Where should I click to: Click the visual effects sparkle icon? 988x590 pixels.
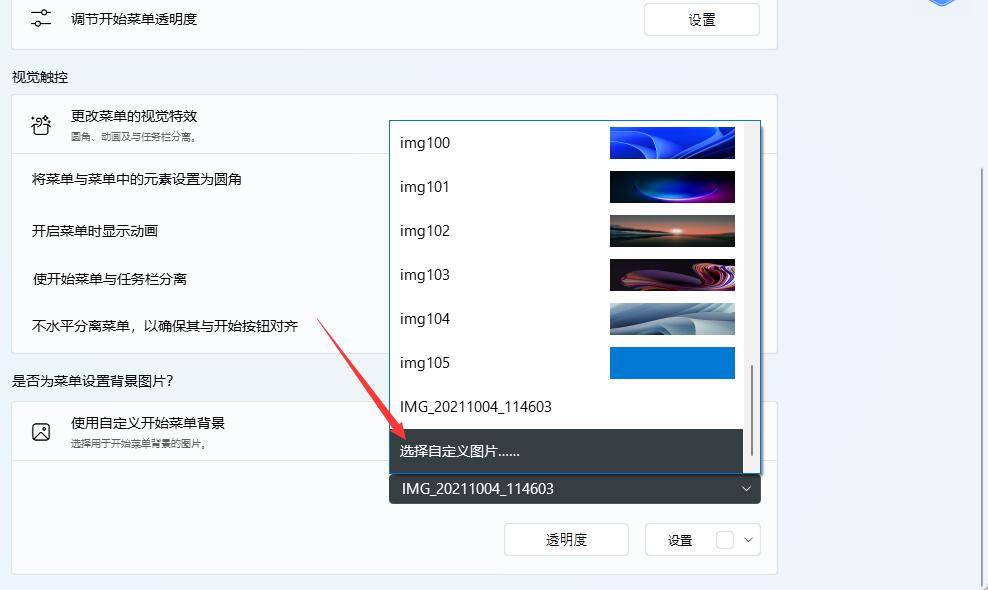[41, 125]
